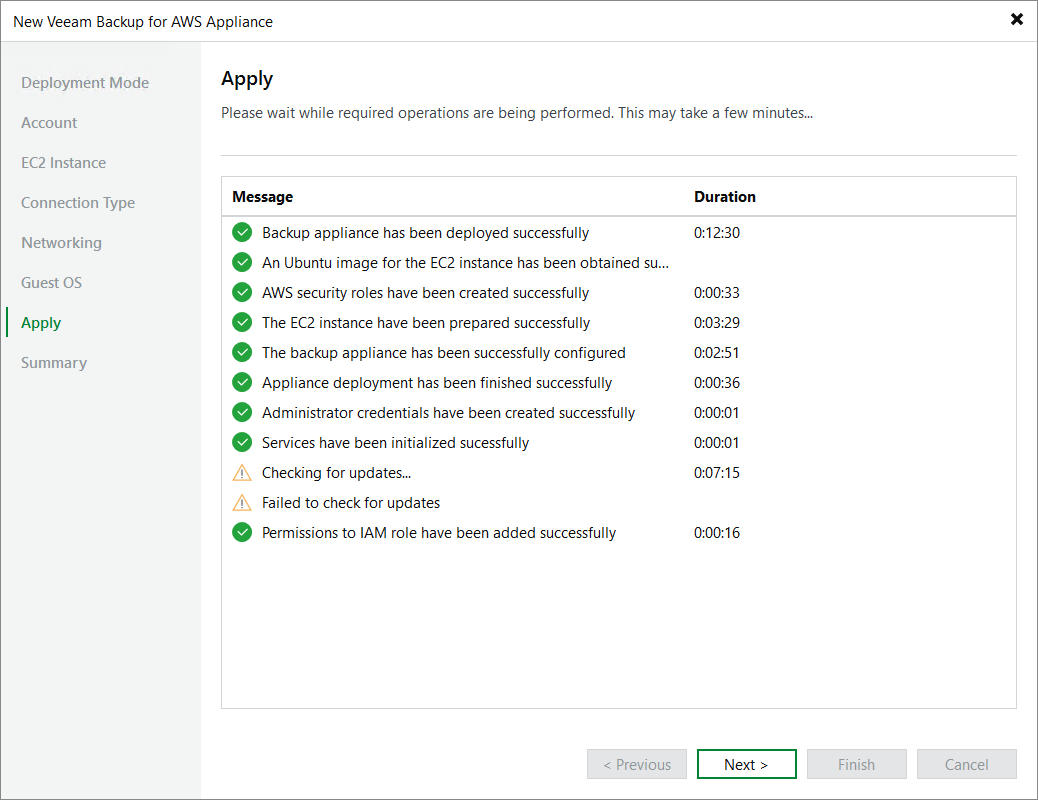Go to the Deployment Mode step
The image size is (1038, 800).
(x=85, y=83)
